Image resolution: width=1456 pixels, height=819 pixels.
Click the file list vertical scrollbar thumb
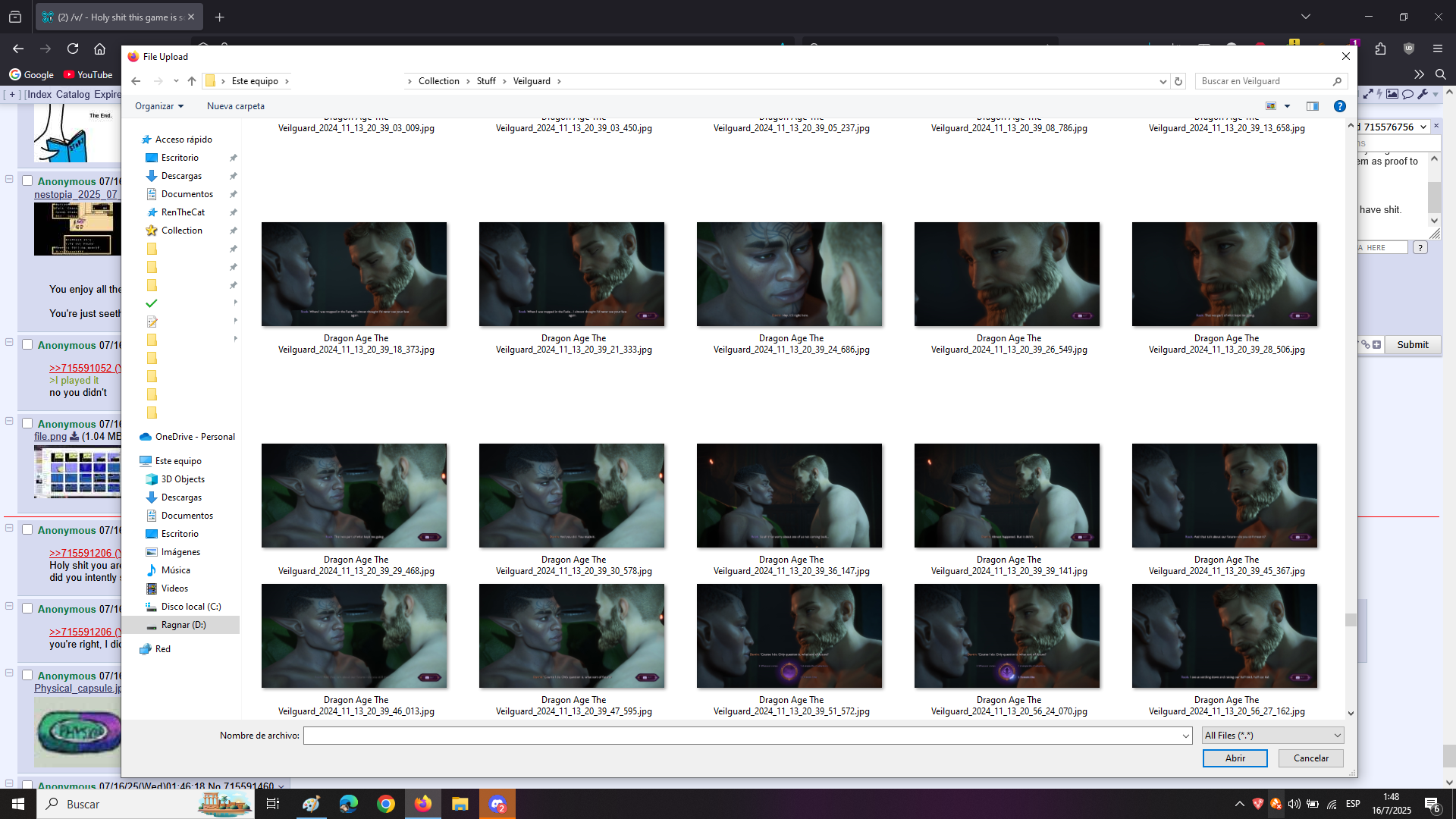coord(1350,620)
